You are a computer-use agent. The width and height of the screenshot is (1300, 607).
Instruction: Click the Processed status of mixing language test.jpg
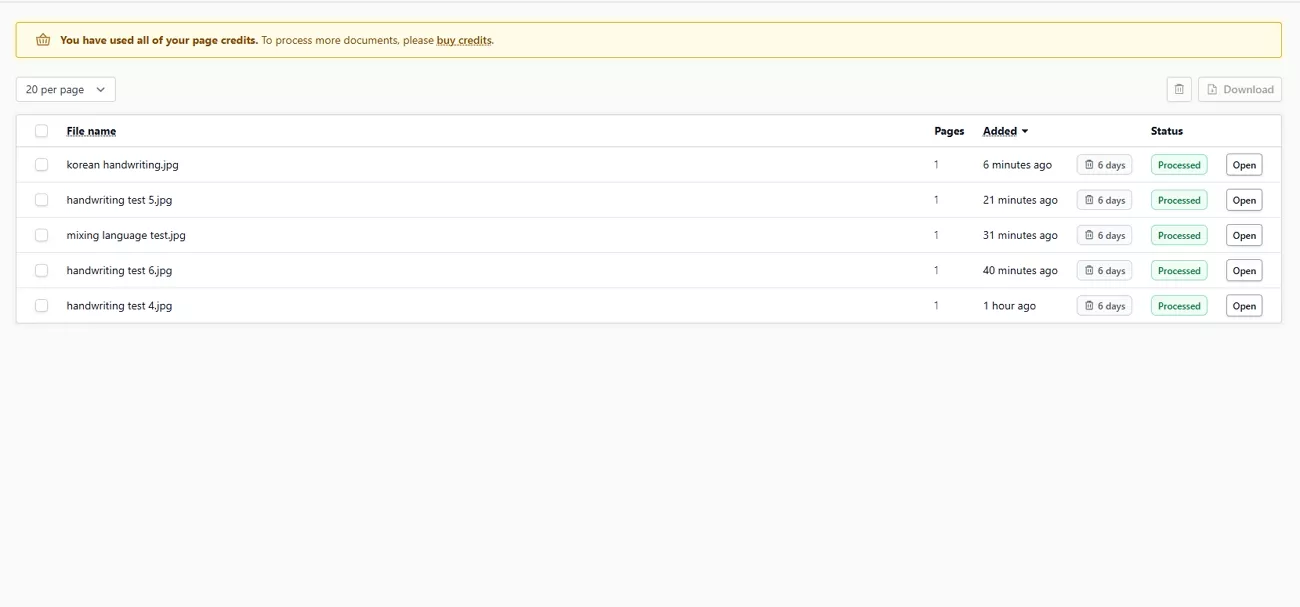[1179, 235]
